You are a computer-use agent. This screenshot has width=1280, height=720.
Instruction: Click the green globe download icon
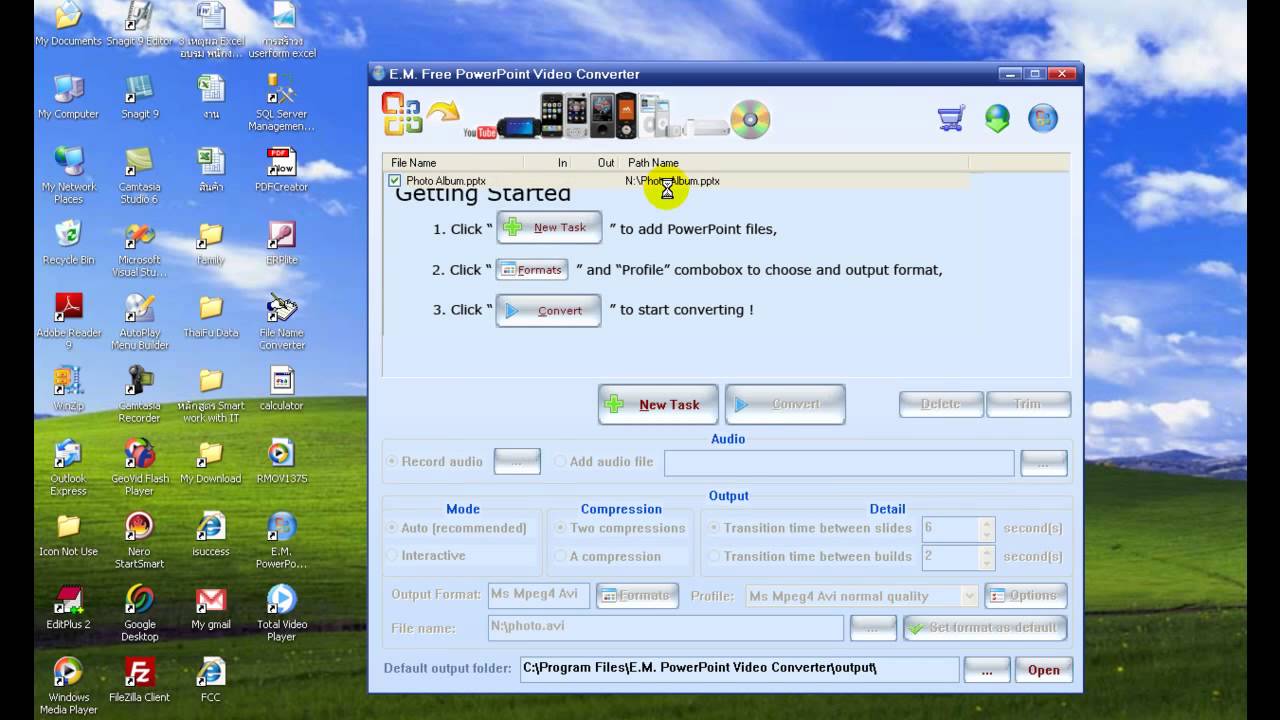point(997,119)
